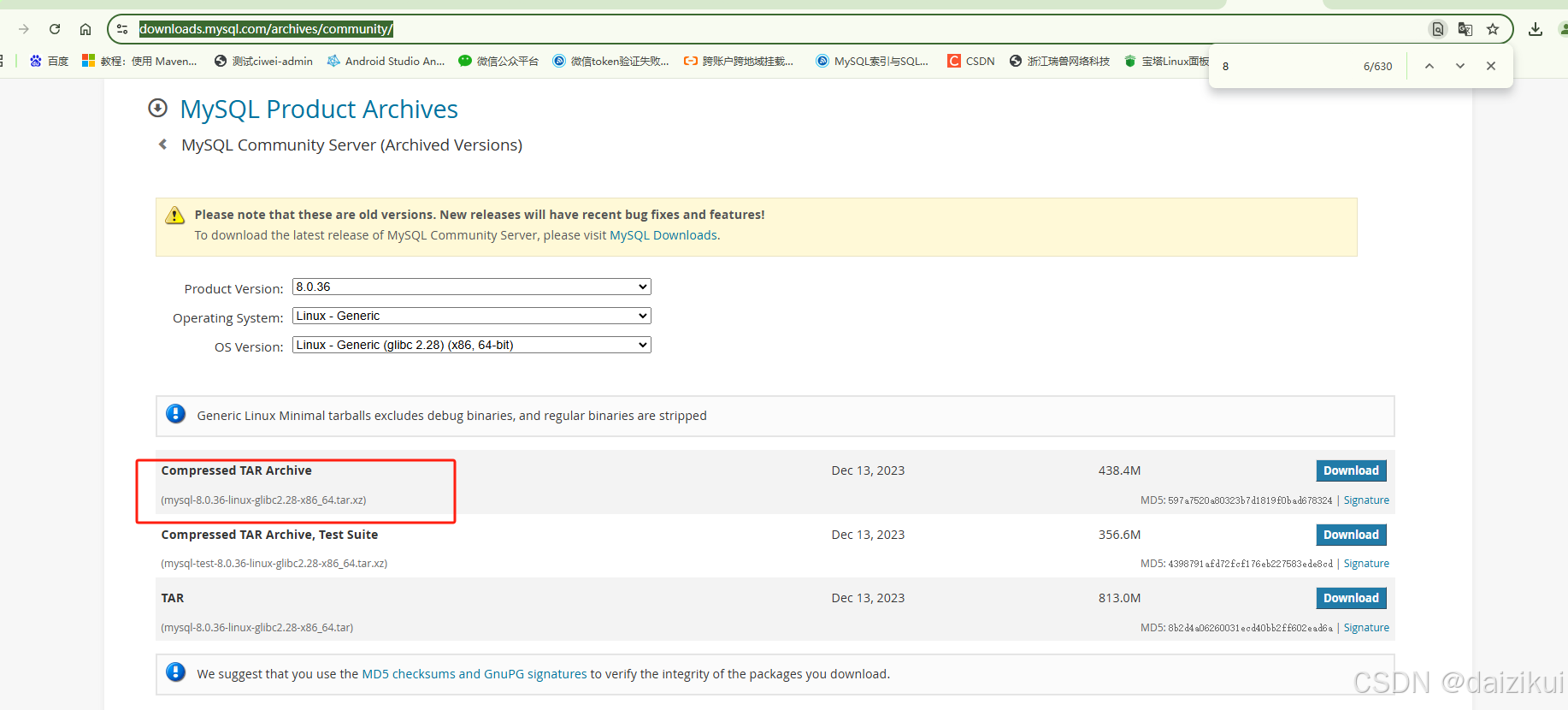Click the translate page icon
This screenshot has width=1568, height=710.
click(x=1465, y=29)
